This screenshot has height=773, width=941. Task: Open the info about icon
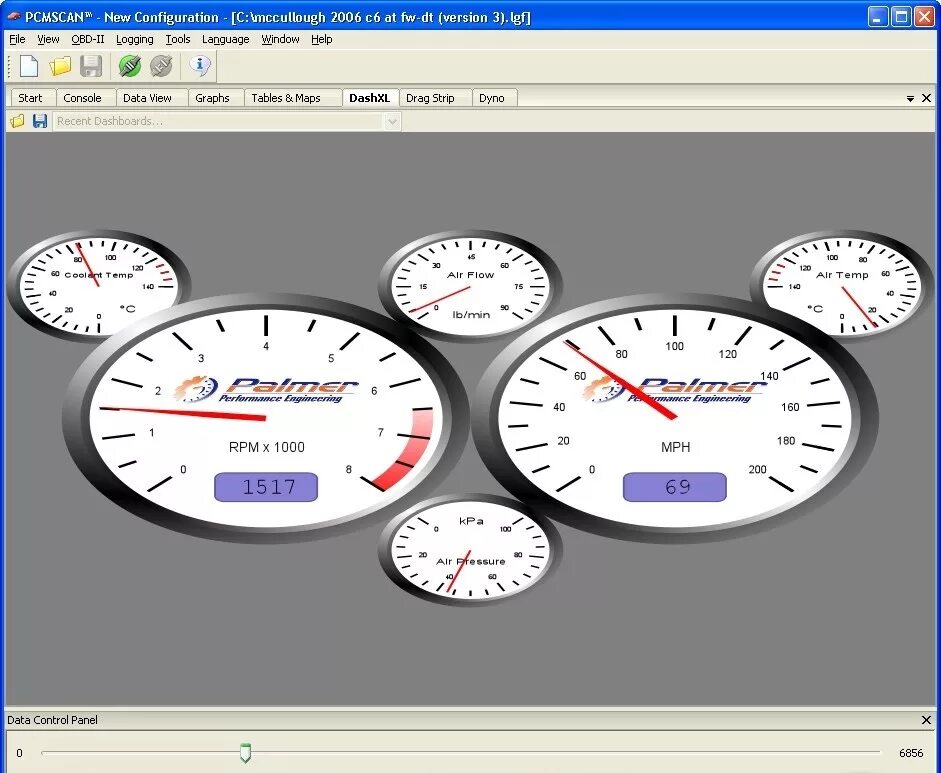(200, 65)
